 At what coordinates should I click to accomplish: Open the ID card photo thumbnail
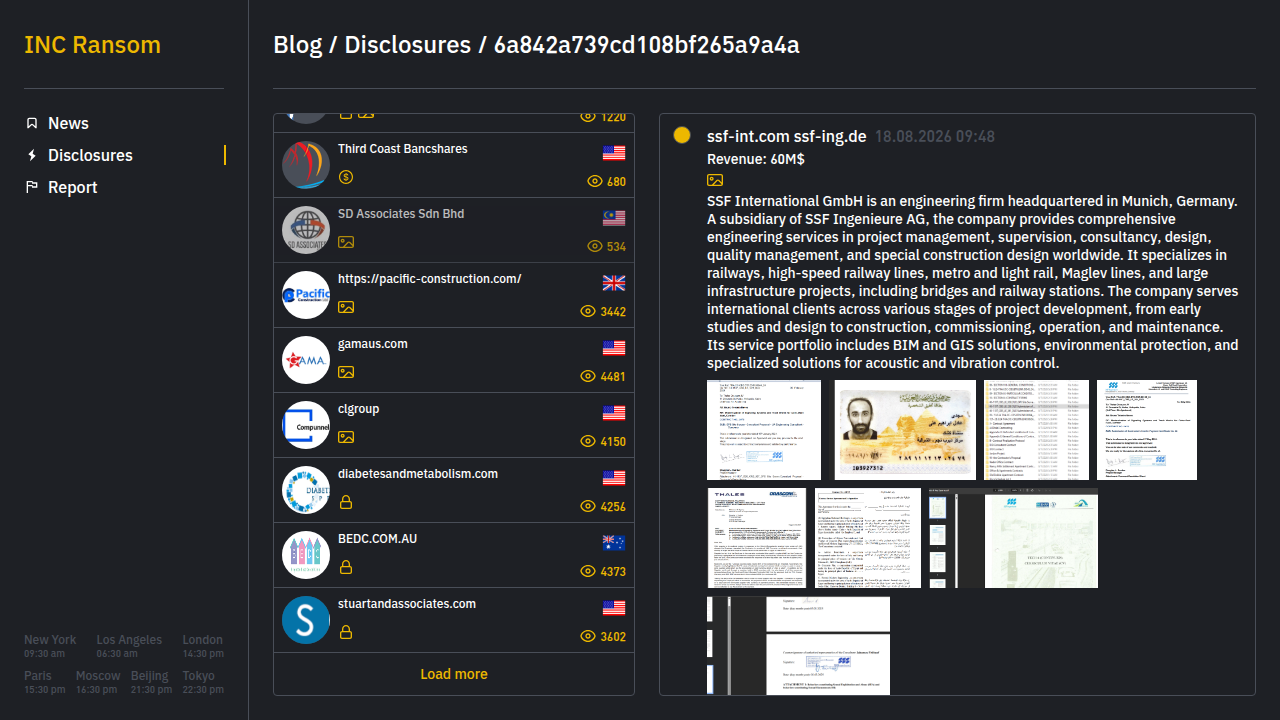point(905,430)
